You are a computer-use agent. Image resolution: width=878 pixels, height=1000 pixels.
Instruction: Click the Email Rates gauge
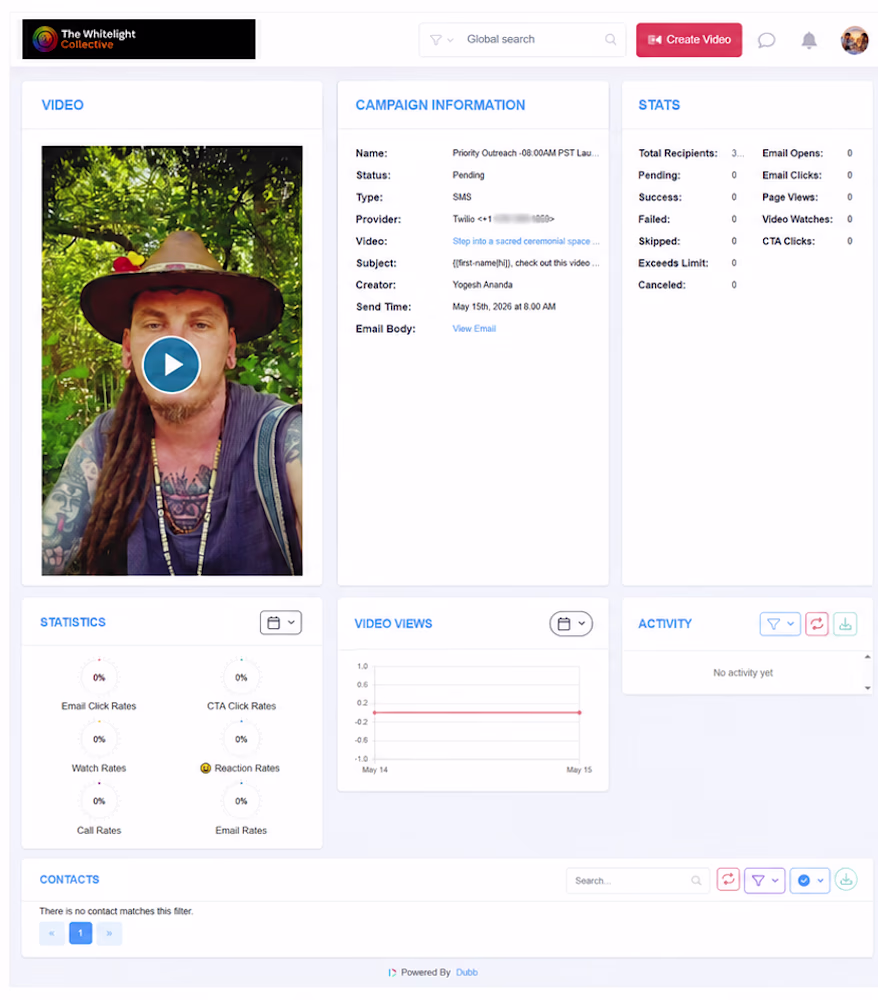[x=241, y=801]
